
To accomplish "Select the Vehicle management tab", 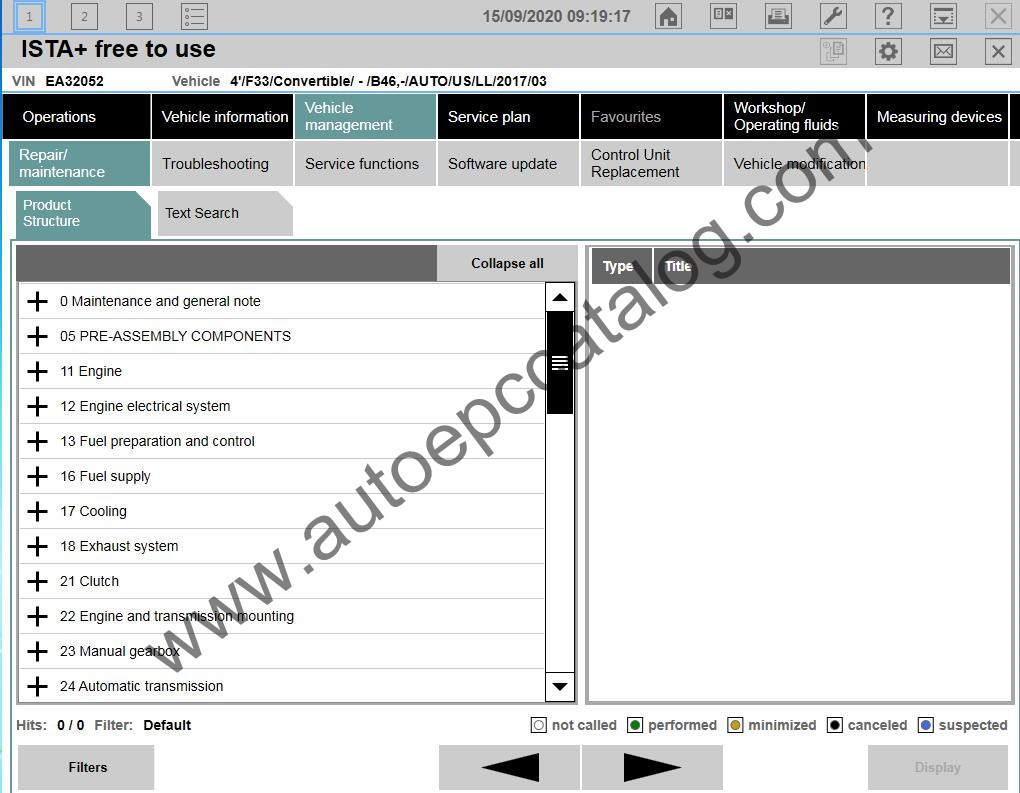I will click(x=365, y=116).
